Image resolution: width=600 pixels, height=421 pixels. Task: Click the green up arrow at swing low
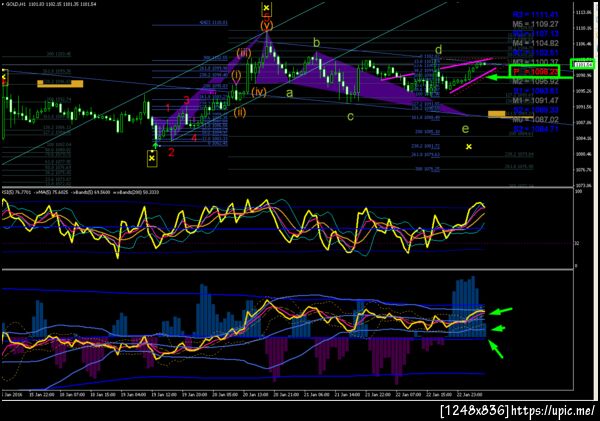point(156,145)
